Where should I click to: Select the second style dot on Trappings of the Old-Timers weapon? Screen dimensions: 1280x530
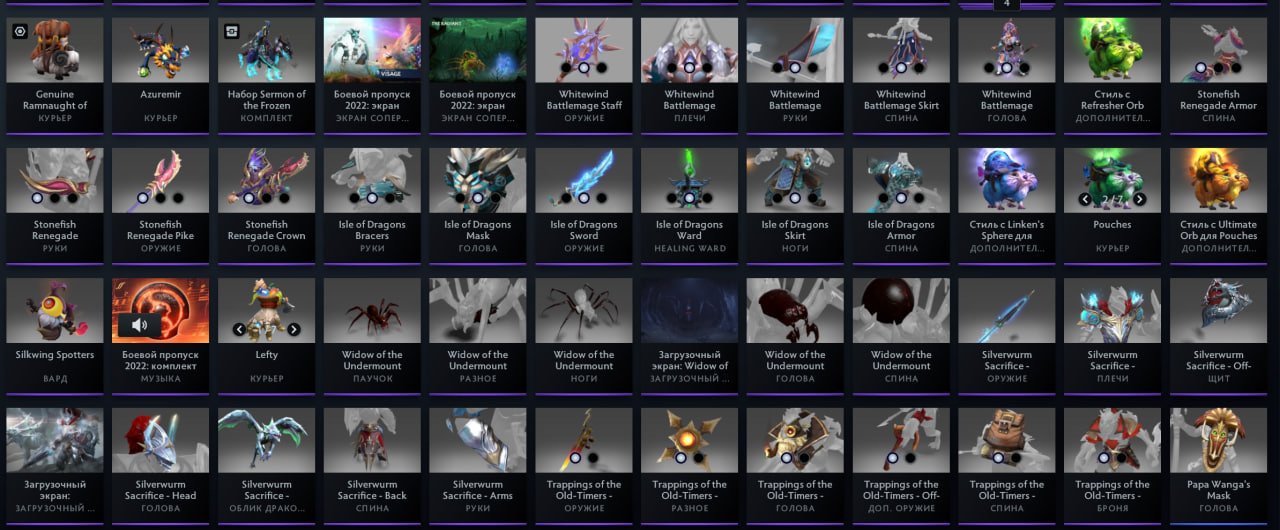tap(594, 458)
